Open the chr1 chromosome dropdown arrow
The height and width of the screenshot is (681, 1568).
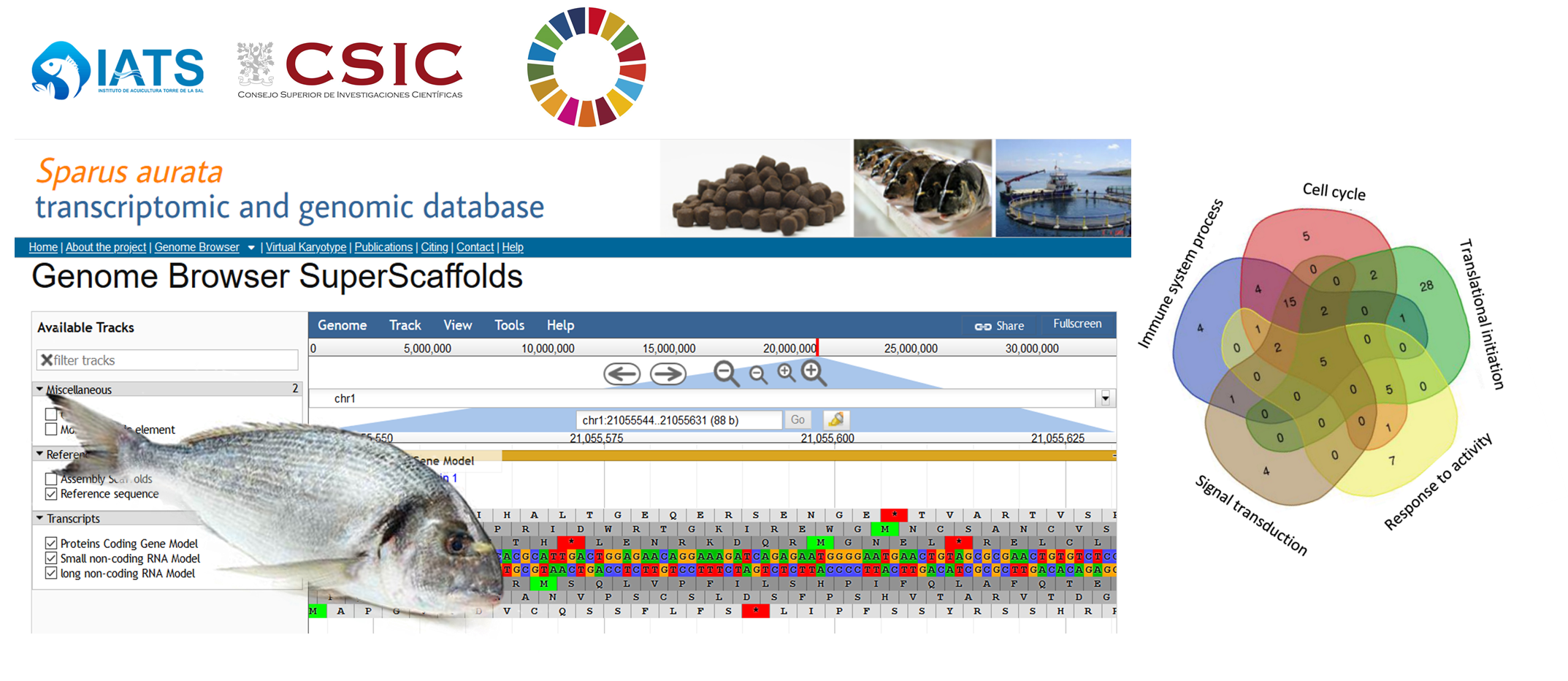pos(1105,398)
